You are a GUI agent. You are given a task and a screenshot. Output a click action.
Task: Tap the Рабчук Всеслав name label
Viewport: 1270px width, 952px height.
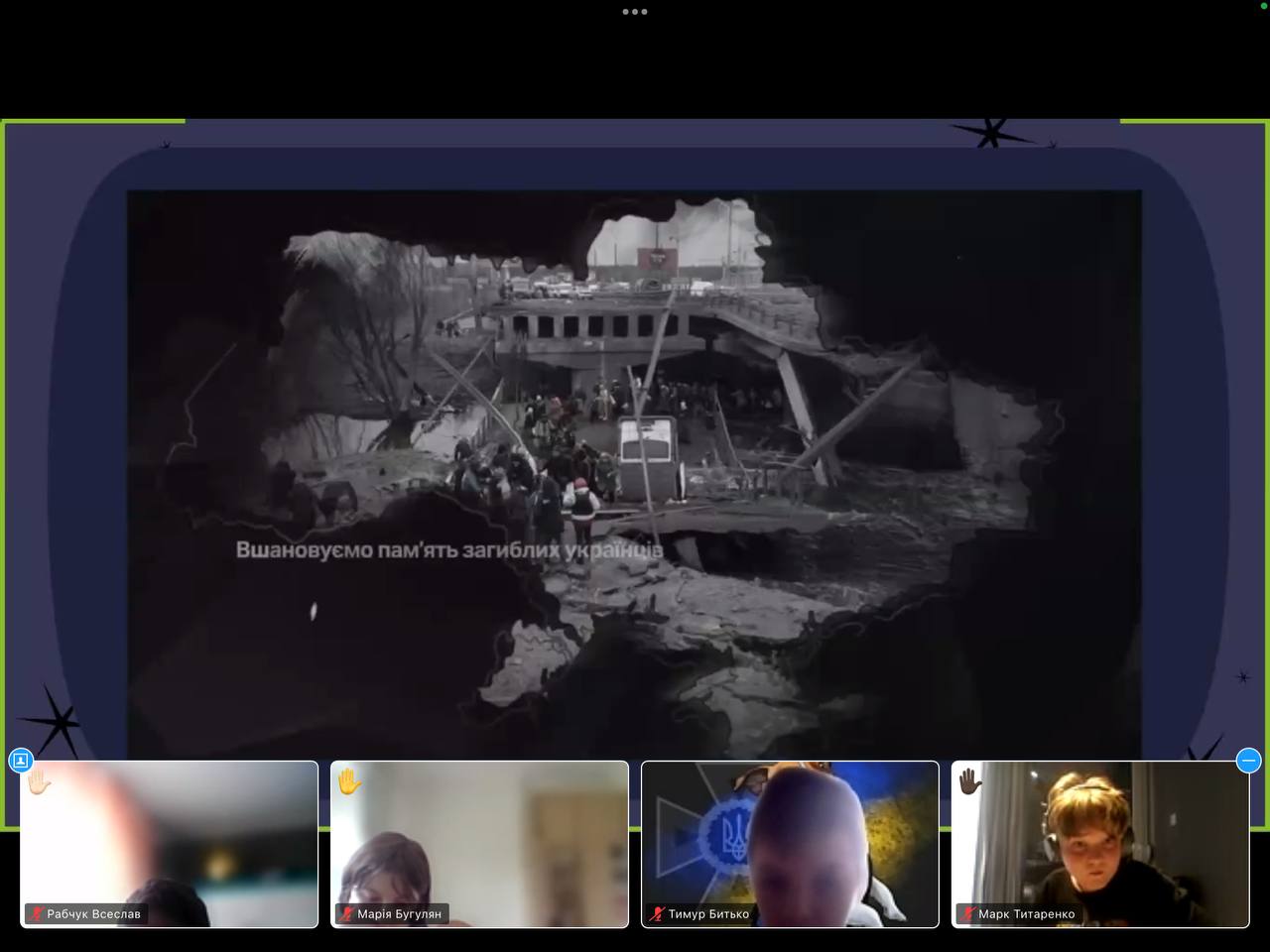(x=93, y=914)
